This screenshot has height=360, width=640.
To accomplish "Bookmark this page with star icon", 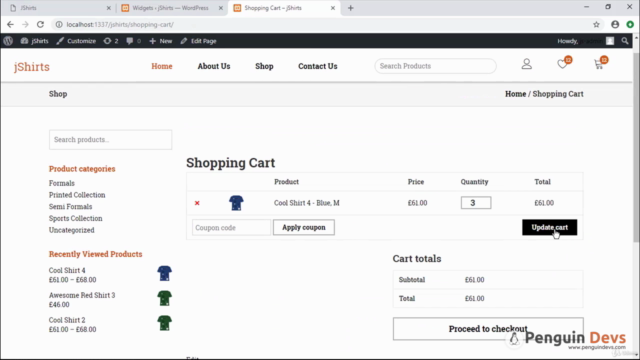I will pyautogui.click(x=596, y=24).
